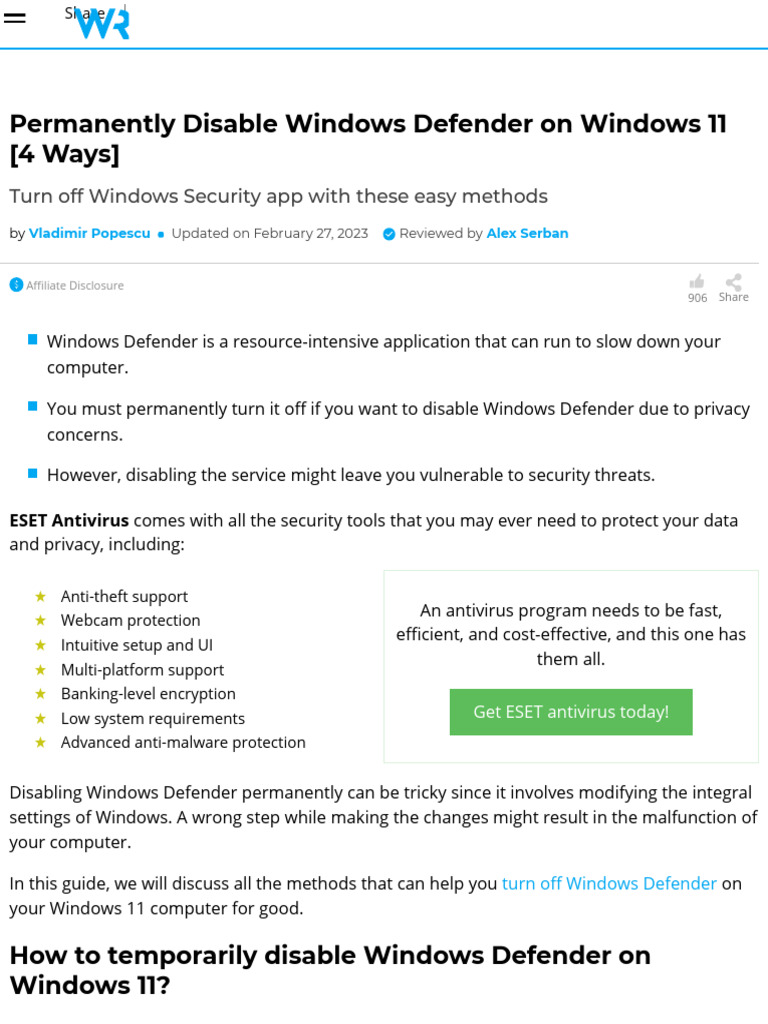Click the star beside Advanced anti-malware protection
This screenshot has height=1024, width=768.
click(x=41, y=743)
